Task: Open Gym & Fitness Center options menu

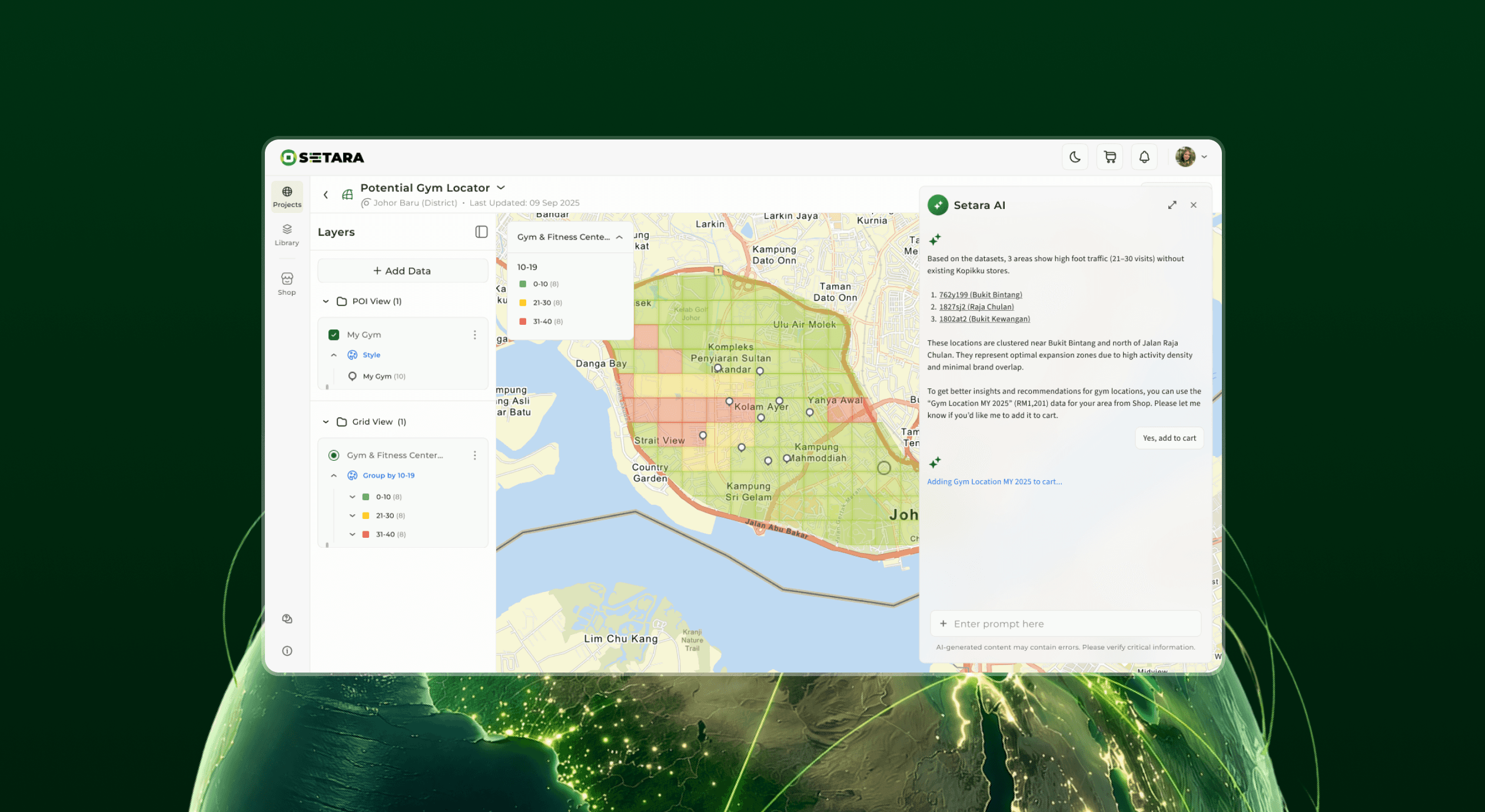Action: pos(474,455)
